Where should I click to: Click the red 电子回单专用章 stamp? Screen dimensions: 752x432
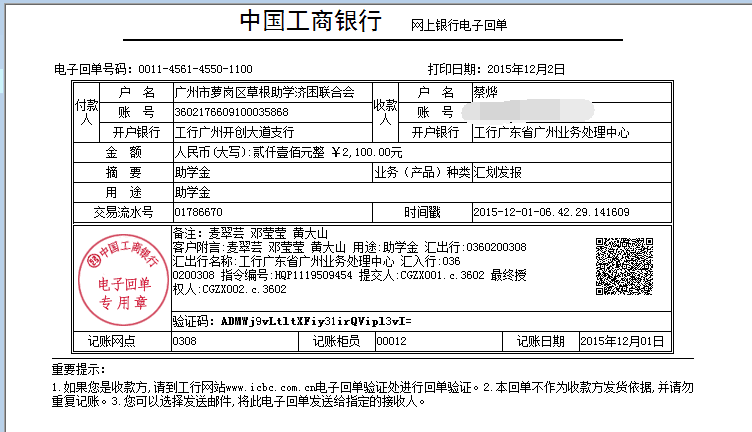point(123,279)
